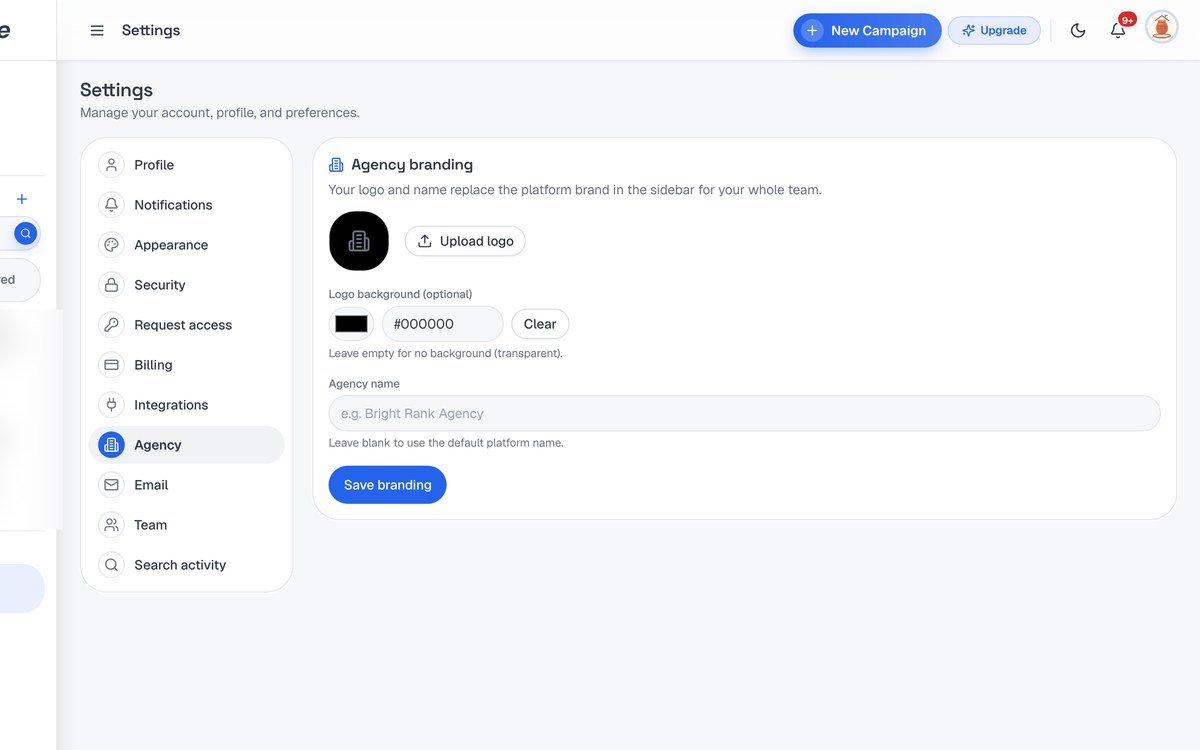This screenshot has width=1200, height=750.
Task: Open Email settings
Action: (187, 485)
